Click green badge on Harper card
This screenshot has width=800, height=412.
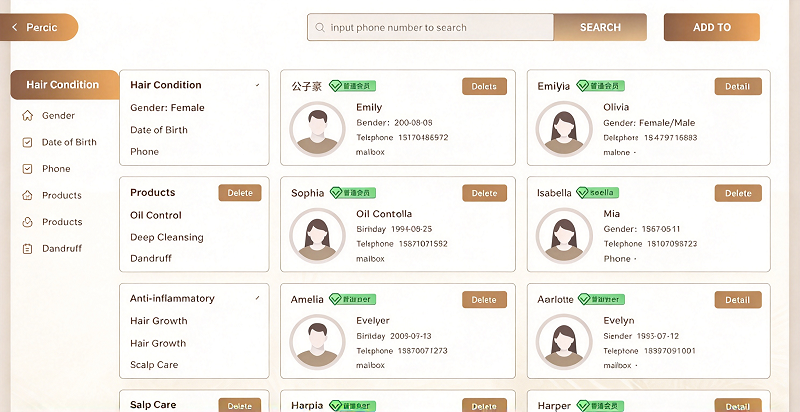click(600, 406)
